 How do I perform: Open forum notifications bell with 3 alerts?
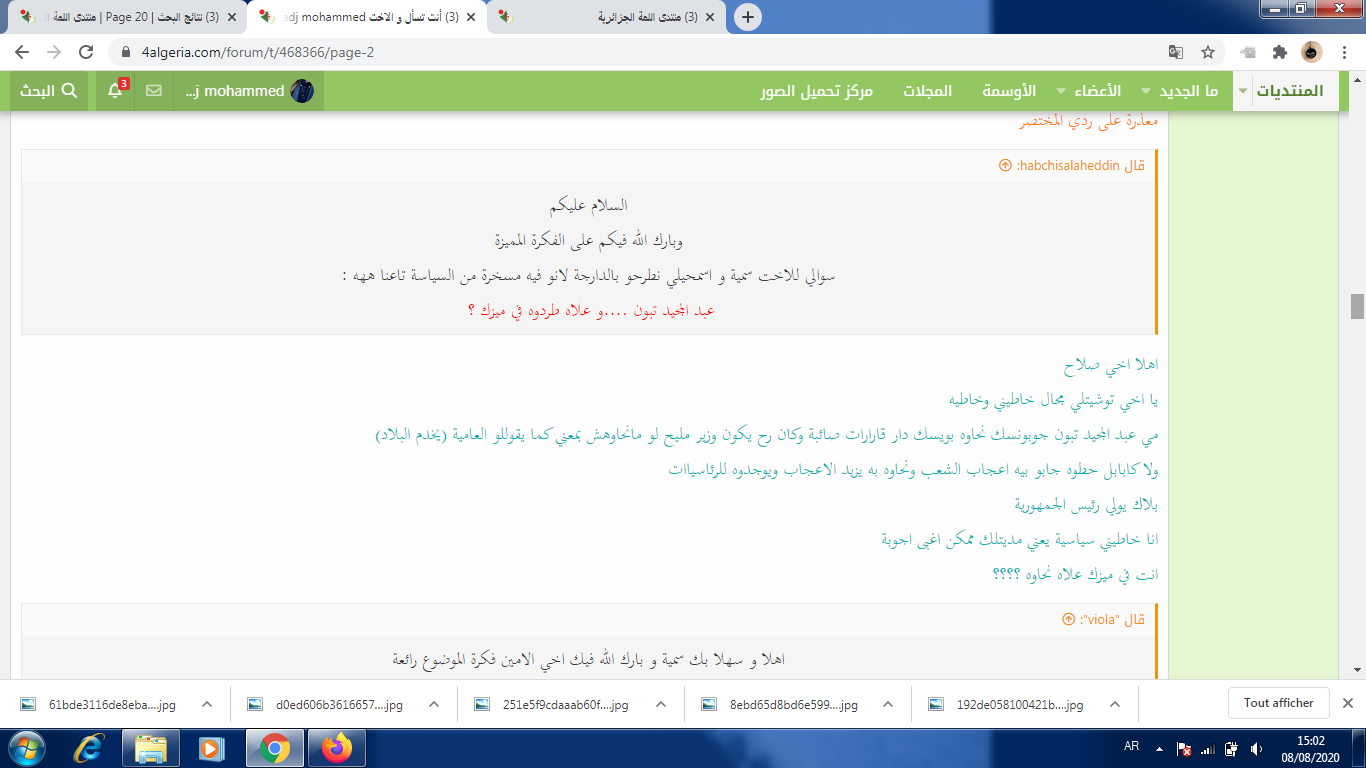tap(116, 91)
